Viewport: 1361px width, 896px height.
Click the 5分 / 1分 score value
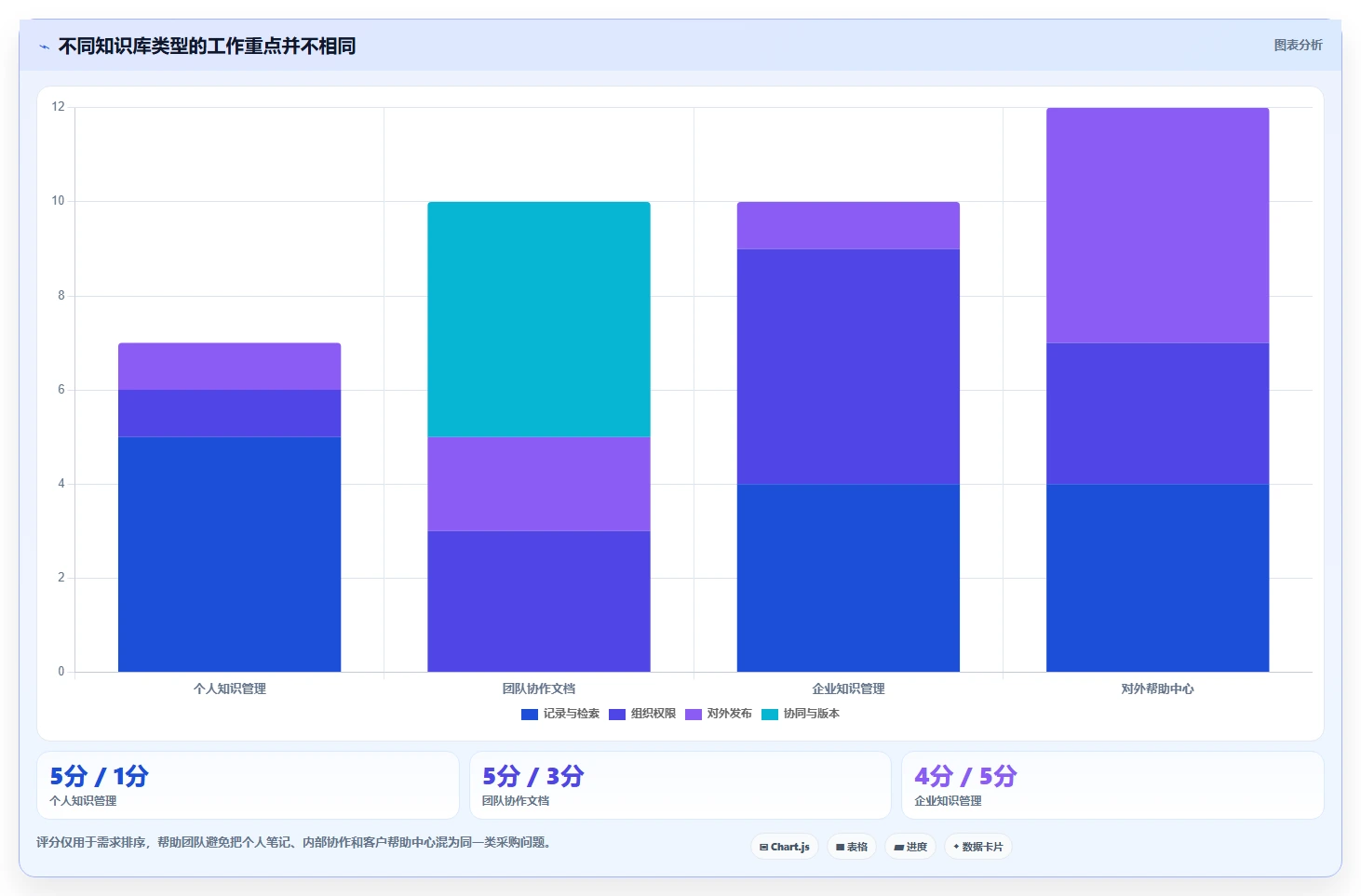99,776
